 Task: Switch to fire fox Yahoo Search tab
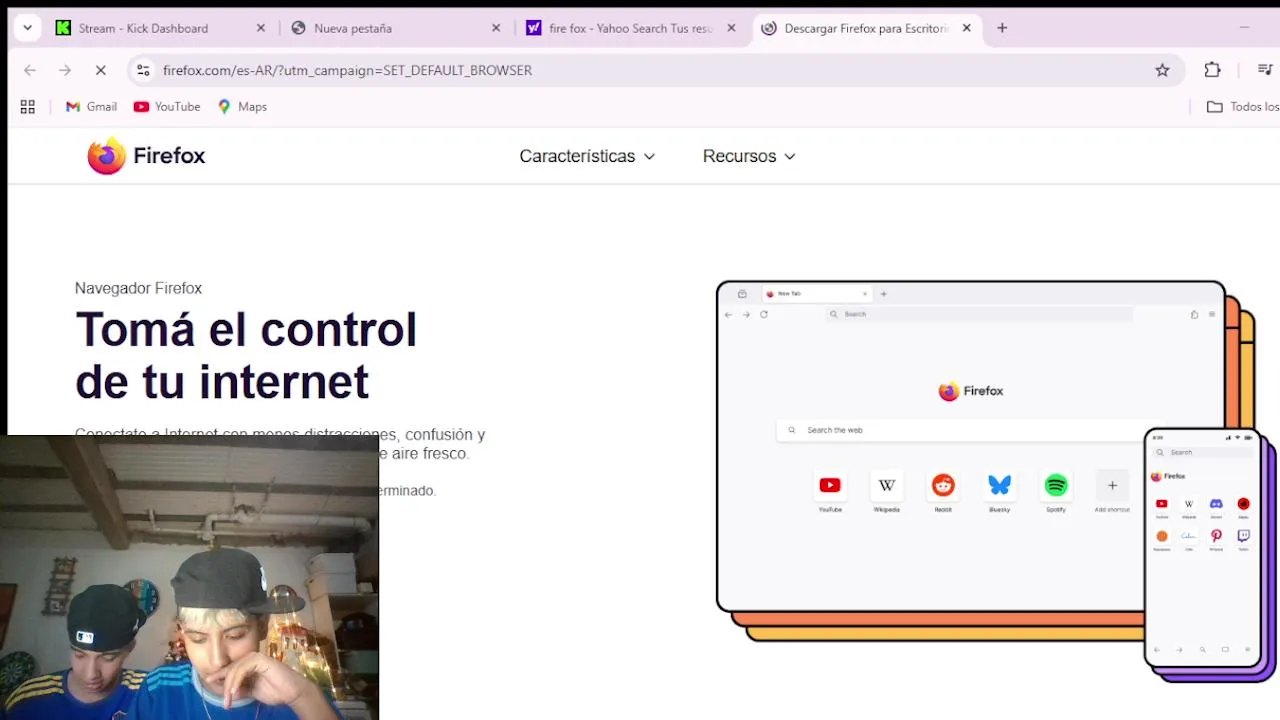(630, 28)
